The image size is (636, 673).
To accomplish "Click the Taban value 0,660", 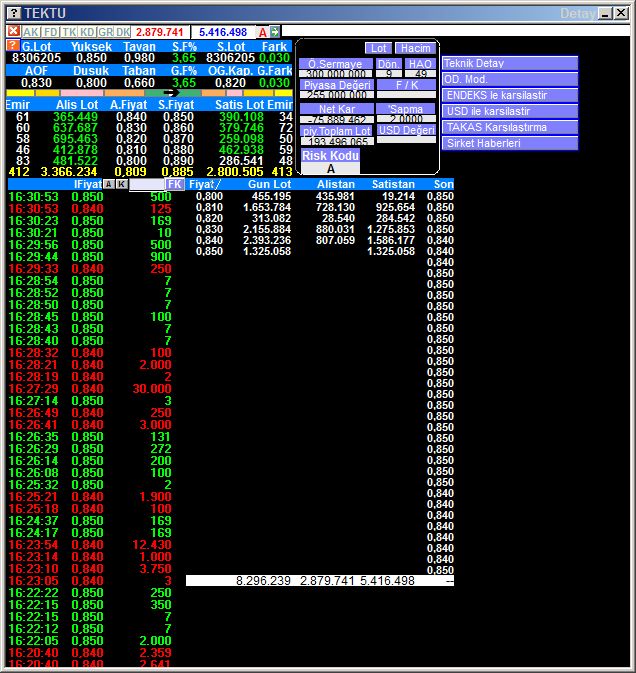I will [x=139, y=82].
